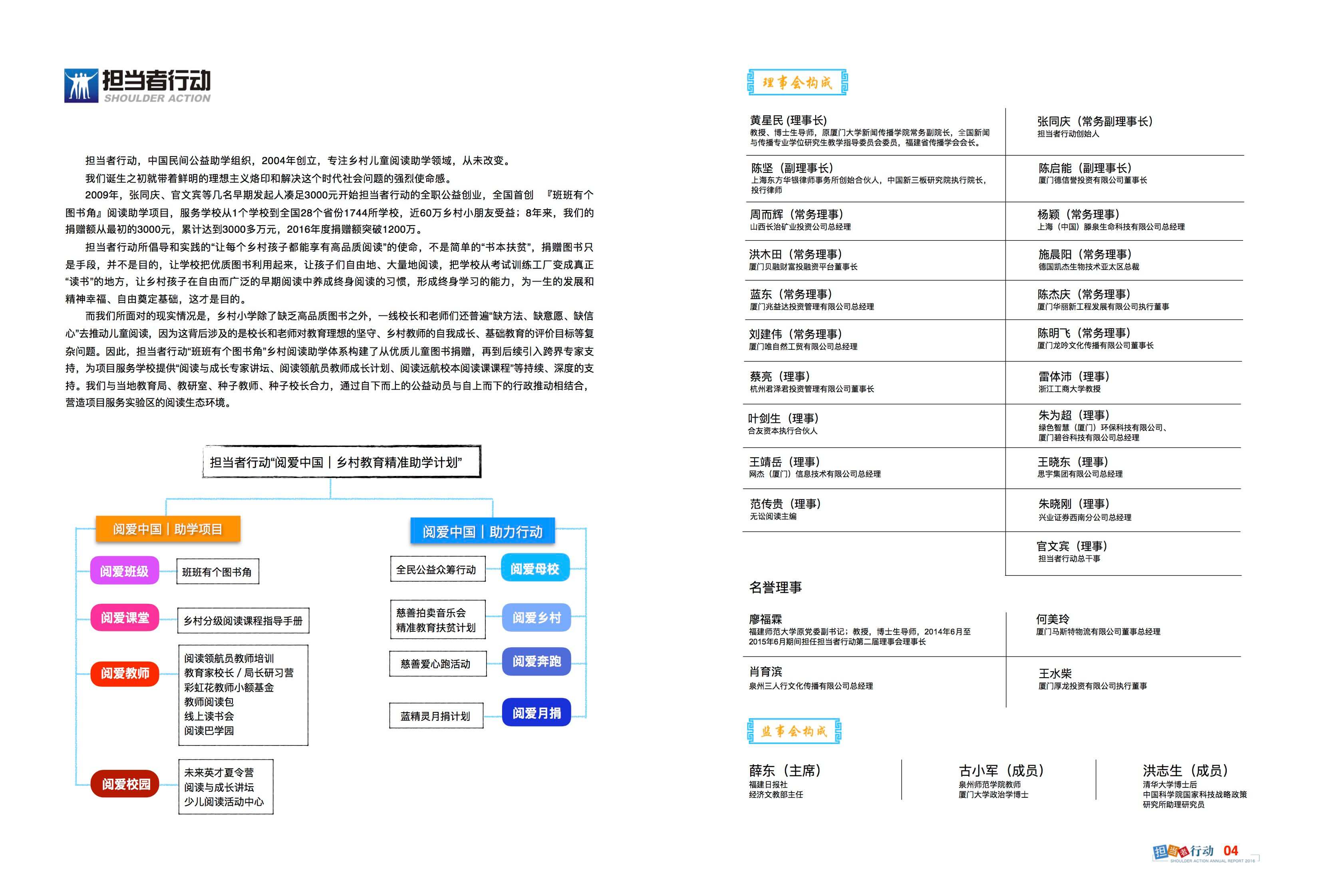1321x896 pixels.
Task: Click the name 陈杰庆（常务理事）
Action: (1084, 294)
